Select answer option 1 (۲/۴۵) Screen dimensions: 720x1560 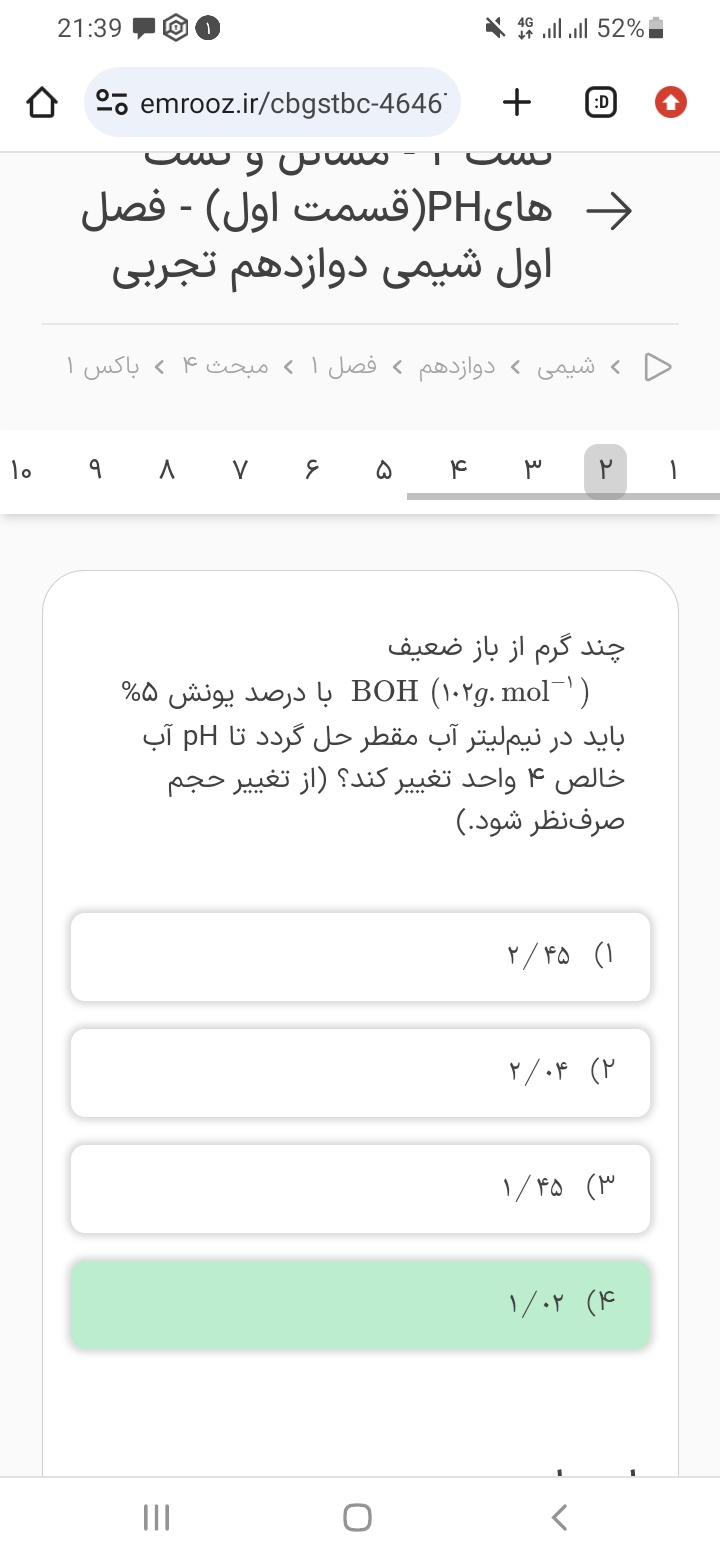(360, 956)
